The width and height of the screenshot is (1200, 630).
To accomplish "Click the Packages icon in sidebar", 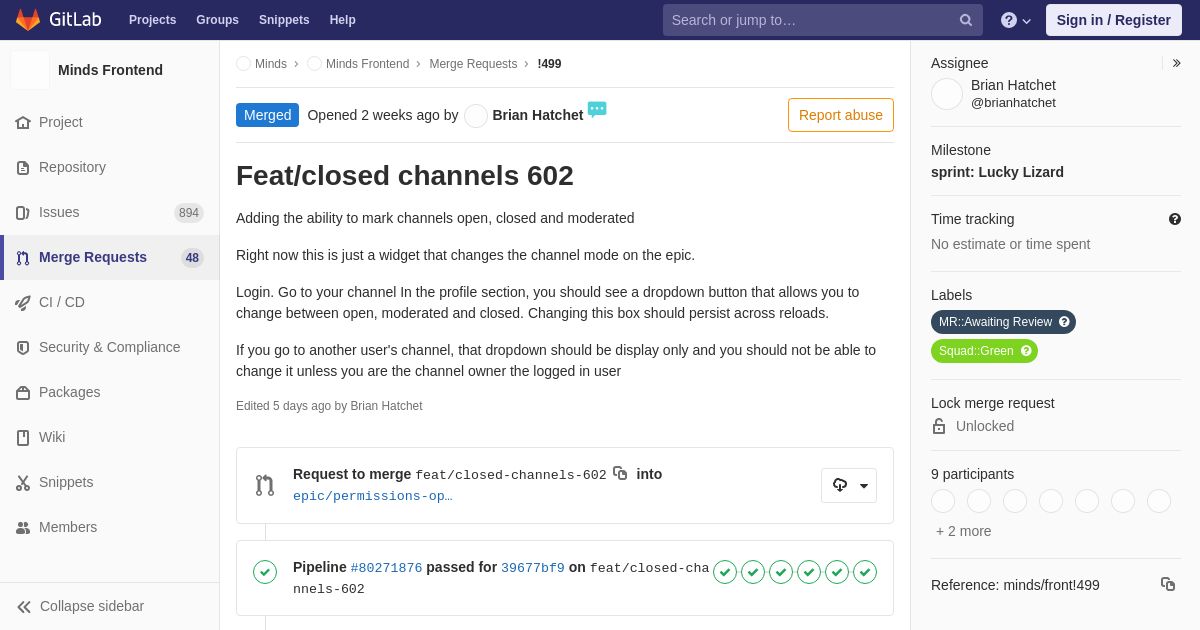I will tap(23, 392).
